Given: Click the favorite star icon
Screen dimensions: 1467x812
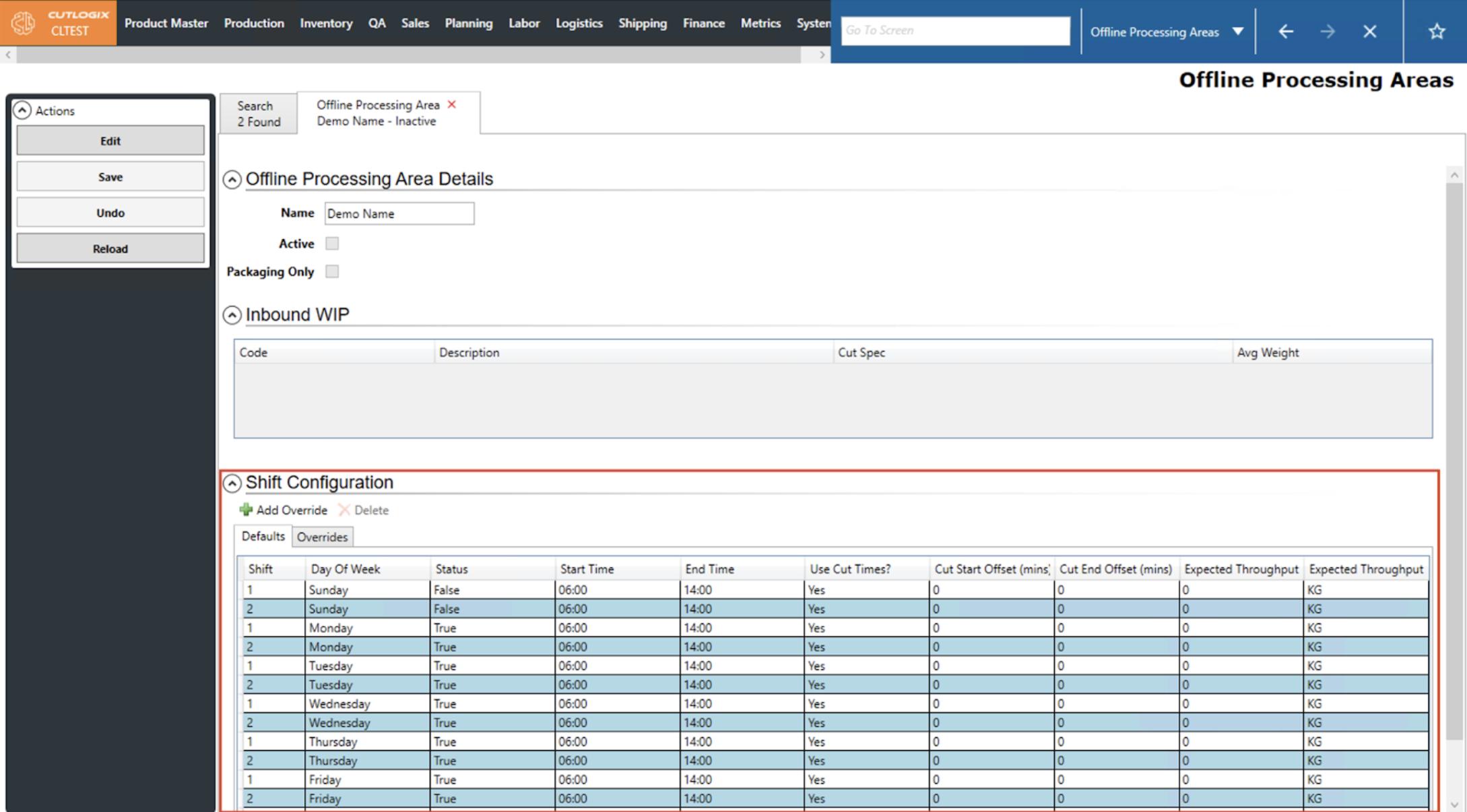Looking at the screenshot, I should click(1437, 31).
